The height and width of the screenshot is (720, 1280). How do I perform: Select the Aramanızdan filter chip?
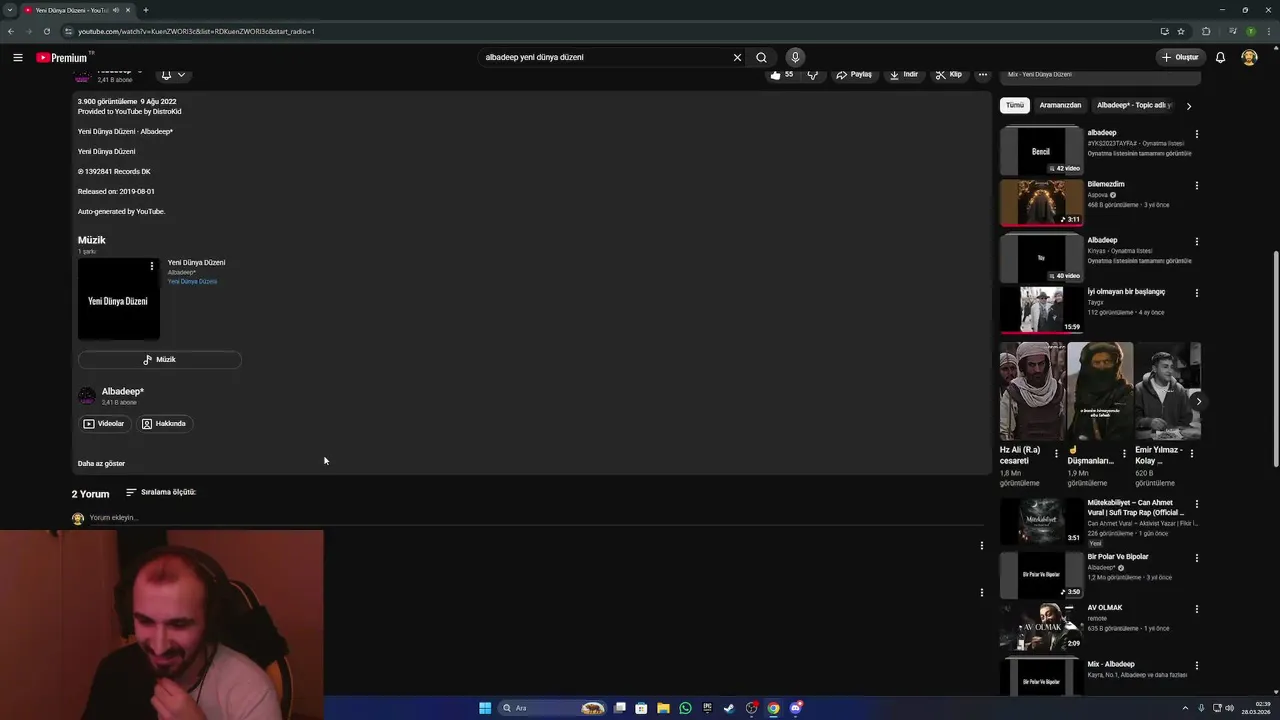tap(1060, 105)
